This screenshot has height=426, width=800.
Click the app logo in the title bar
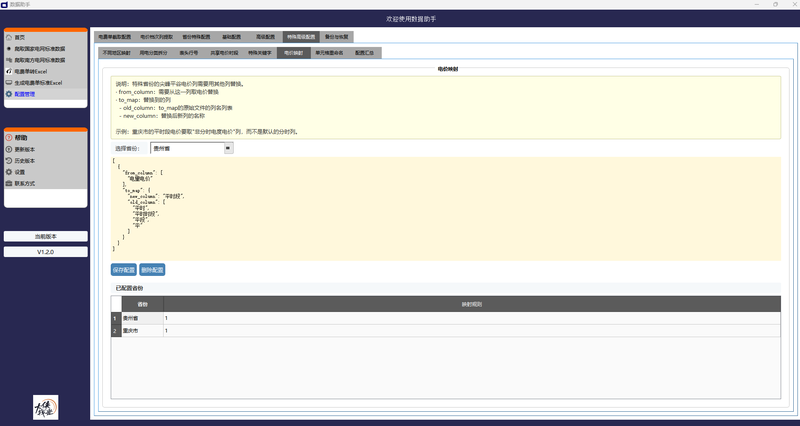pyautogui.click(x=4, y=4)
